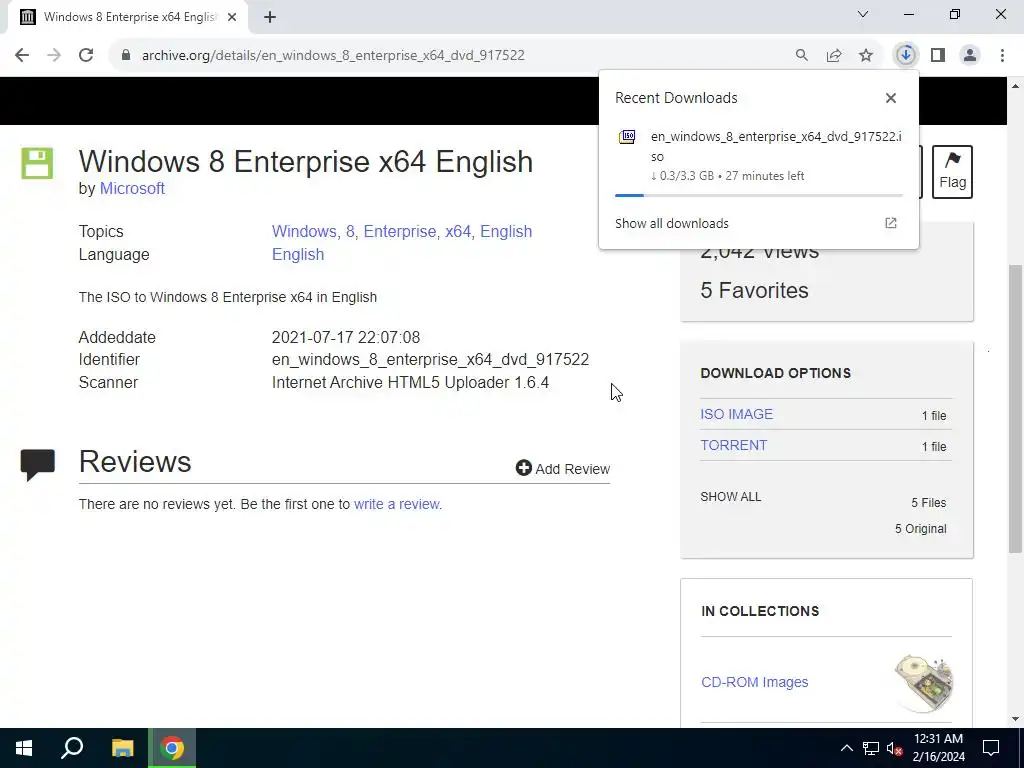This screenshot has height=768, width=1024.
Task: Open the Microsoft creator link
Action: point(132,188)
